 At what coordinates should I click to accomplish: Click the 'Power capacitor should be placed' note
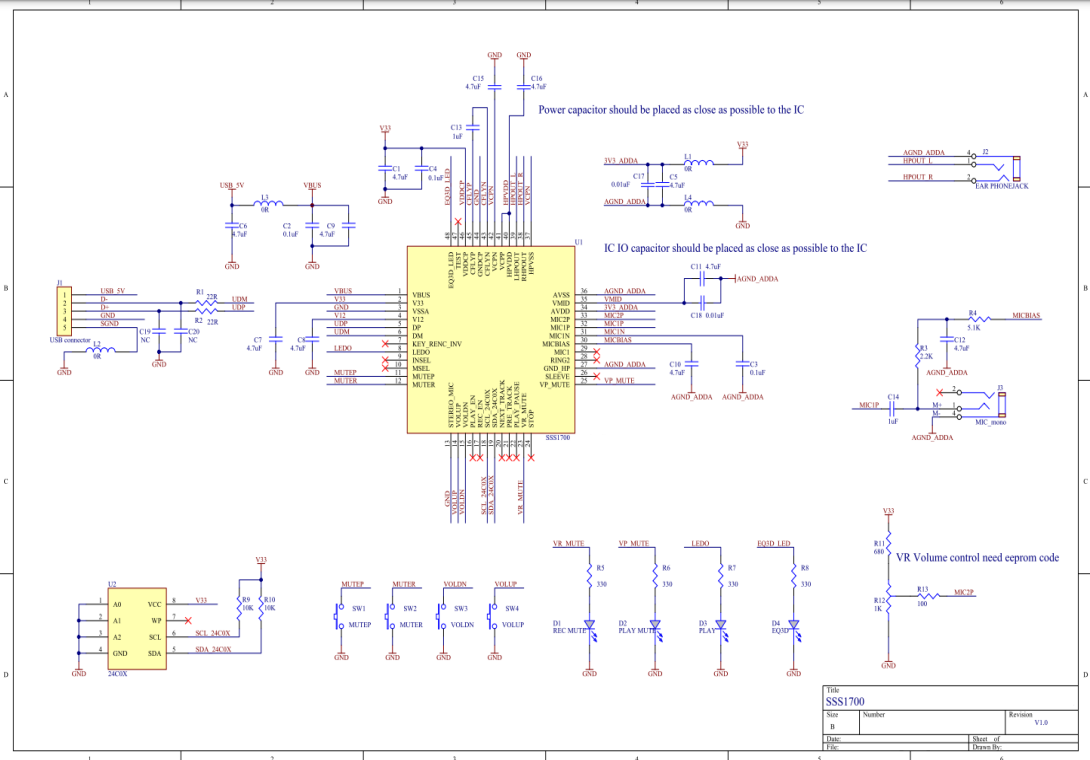(671, 110)
